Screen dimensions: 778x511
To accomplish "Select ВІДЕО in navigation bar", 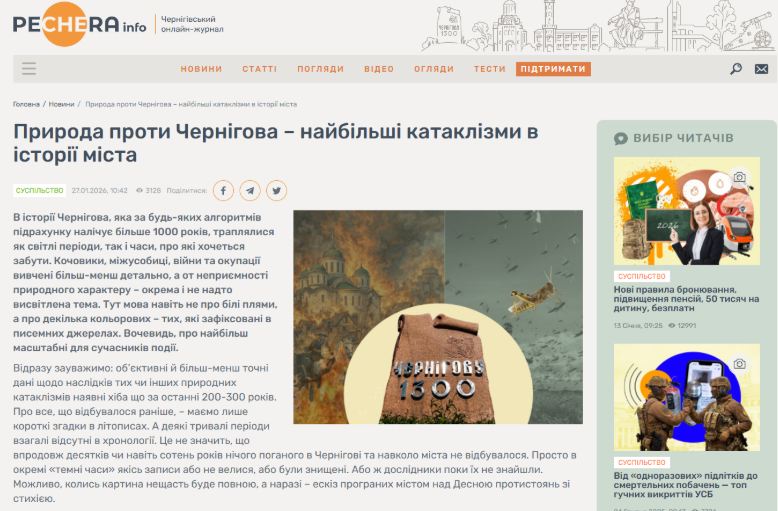I will 379,69.
